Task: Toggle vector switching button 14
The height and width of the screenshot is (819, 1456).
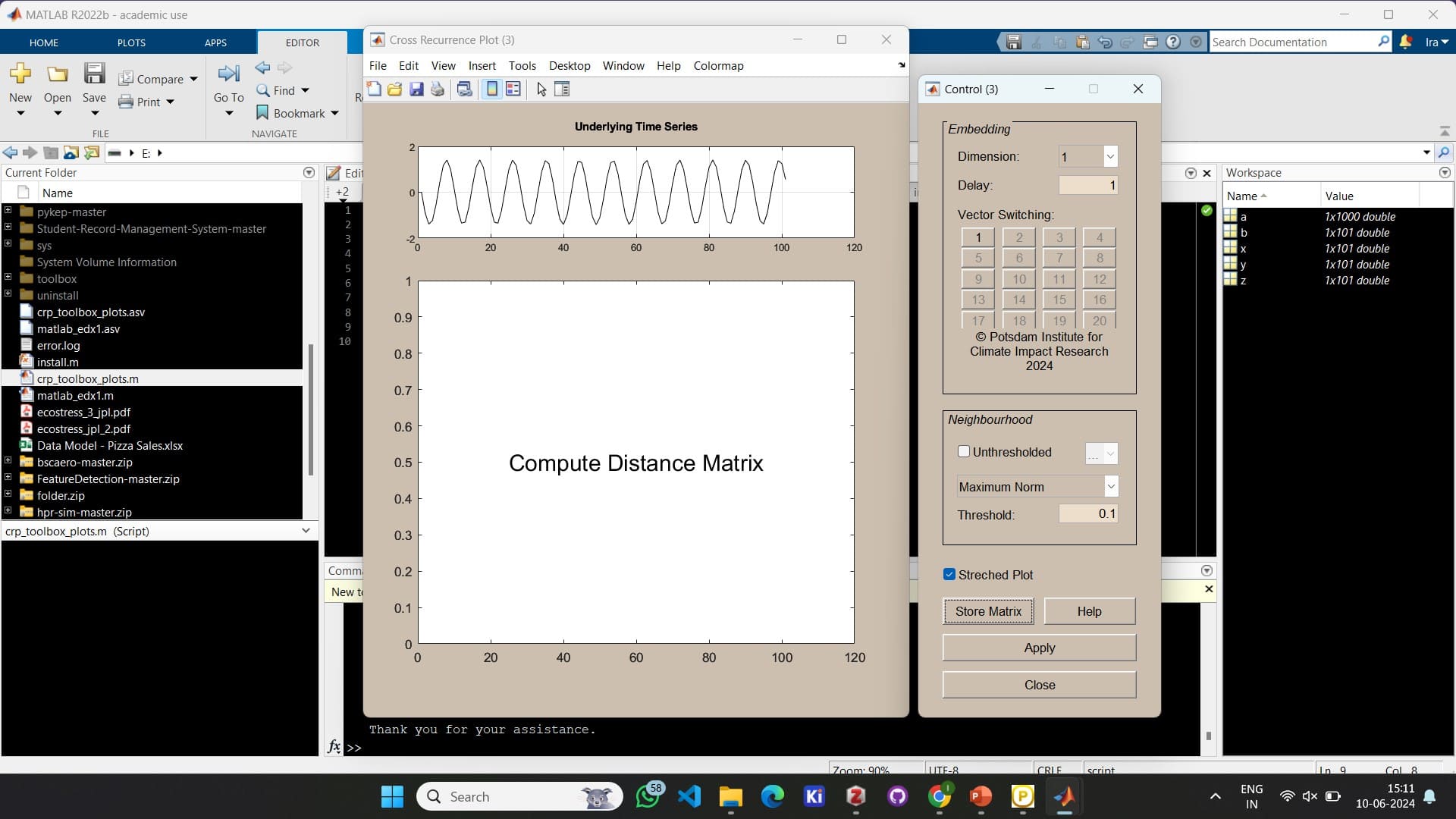Action: [x=1019, y=300]
